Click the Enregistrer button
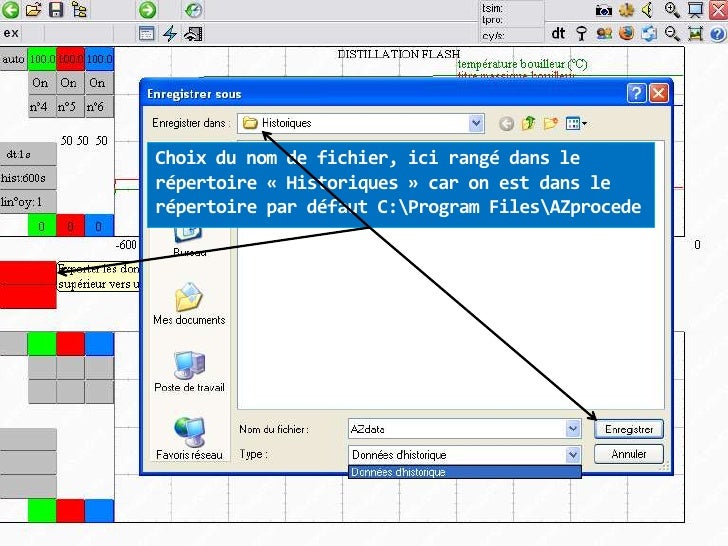The height and width of the screenshot is (546, 728). [x=629, y=429]
